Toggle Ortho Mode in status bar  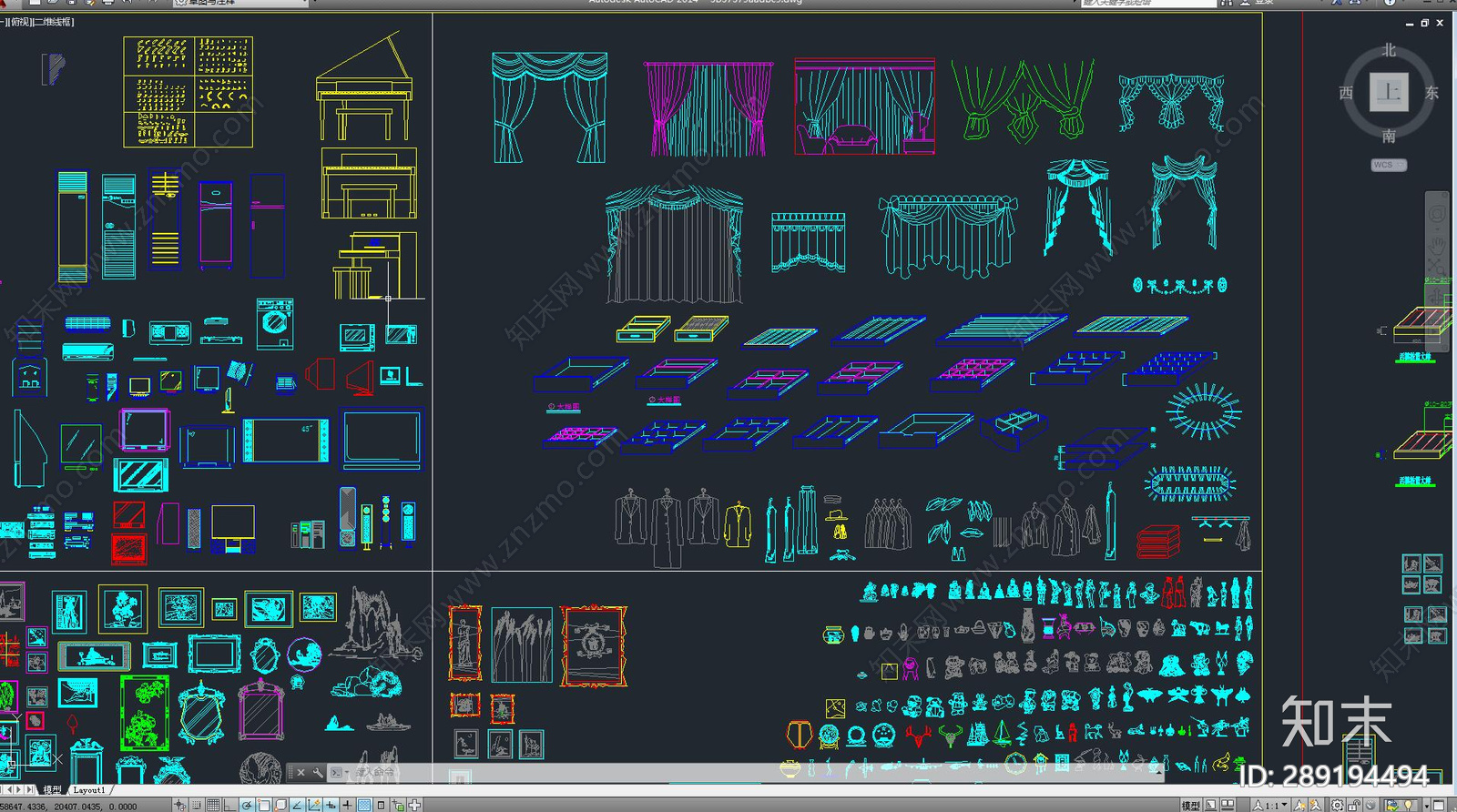coord(229,806)
